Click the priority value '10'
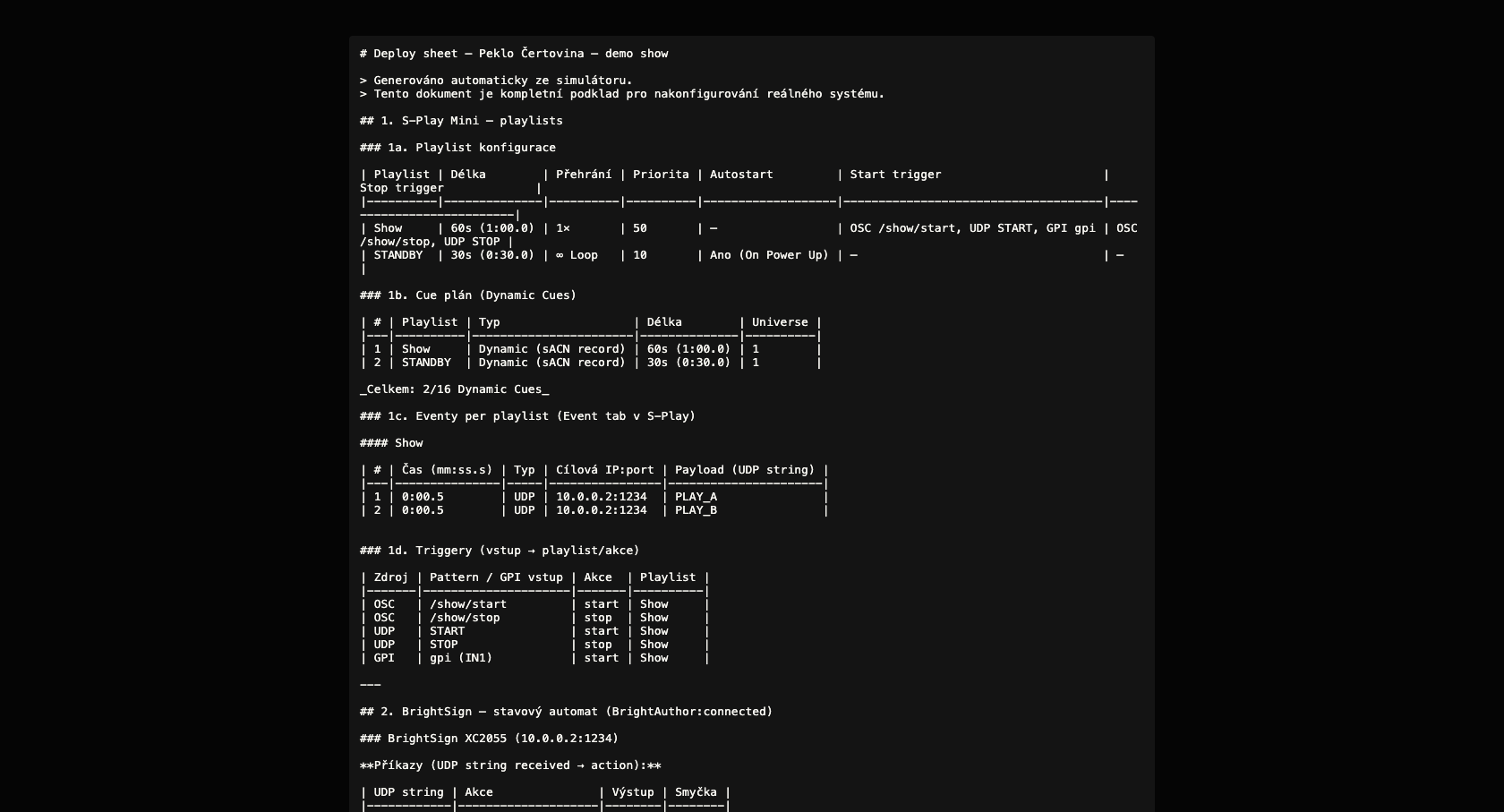 tap(640, 255)
